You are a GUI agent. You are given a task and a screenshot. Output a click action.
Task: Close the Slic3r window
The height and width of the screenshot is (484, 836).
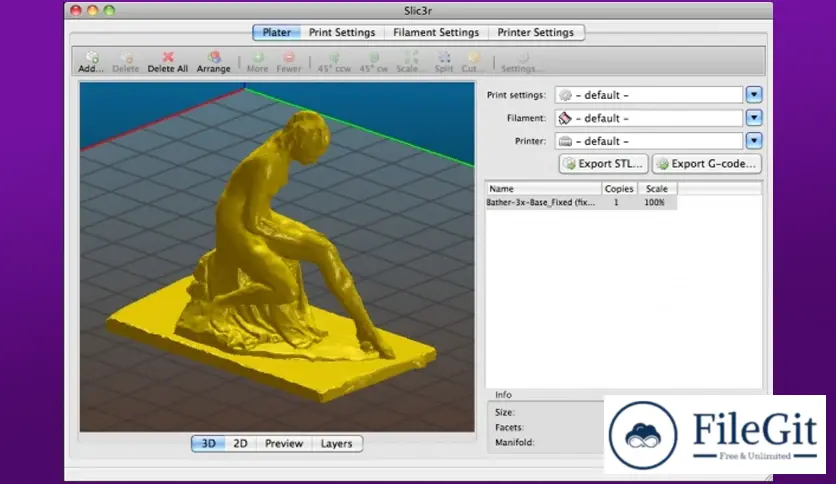(76, 10)
